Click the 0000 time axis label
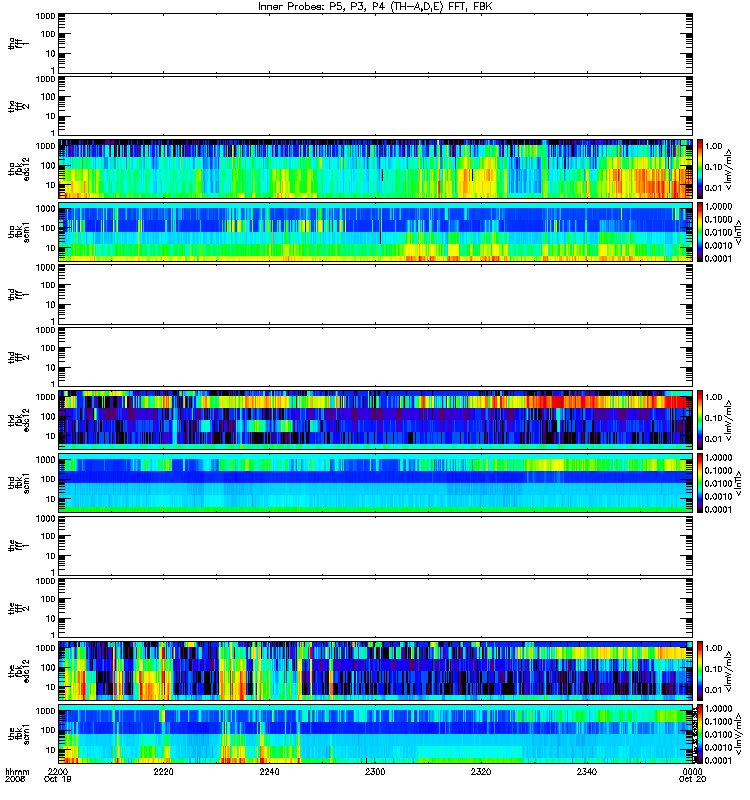Image resolution: width=750 pixels, height=800 pixels. pos(692,771)
